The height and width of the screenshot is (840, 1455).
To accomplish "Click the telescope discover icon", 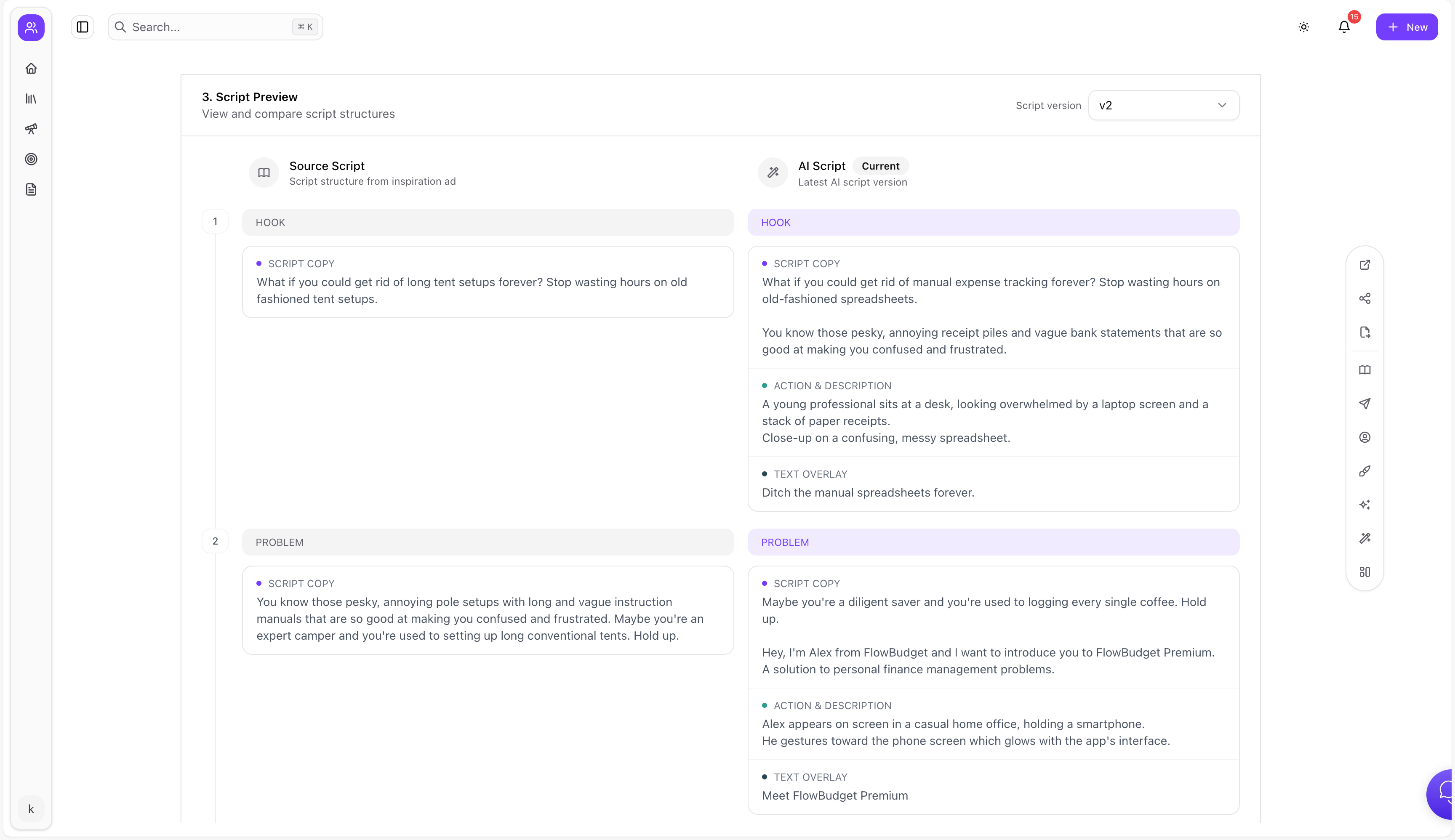I will (x=31, y=129).
